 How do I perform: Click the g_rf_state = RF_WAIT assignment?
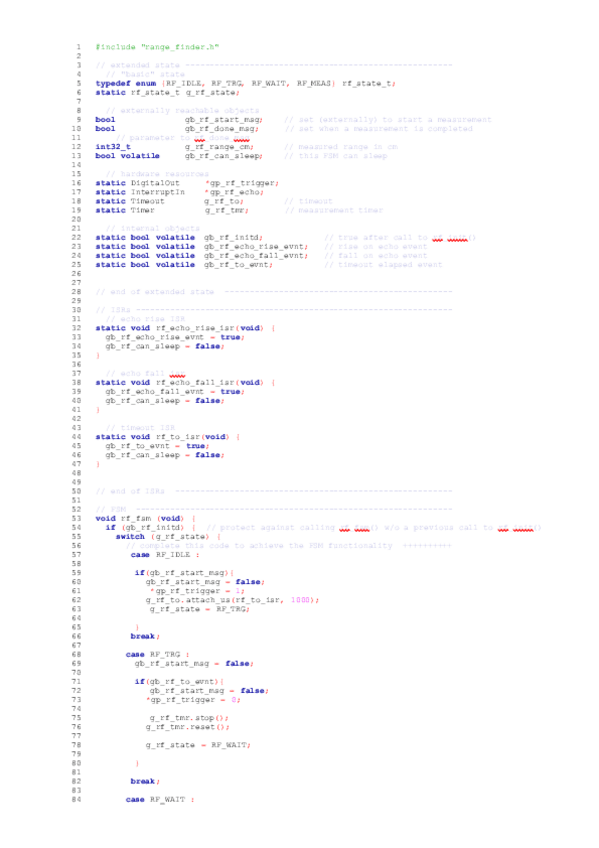click(x=198, y=745)
